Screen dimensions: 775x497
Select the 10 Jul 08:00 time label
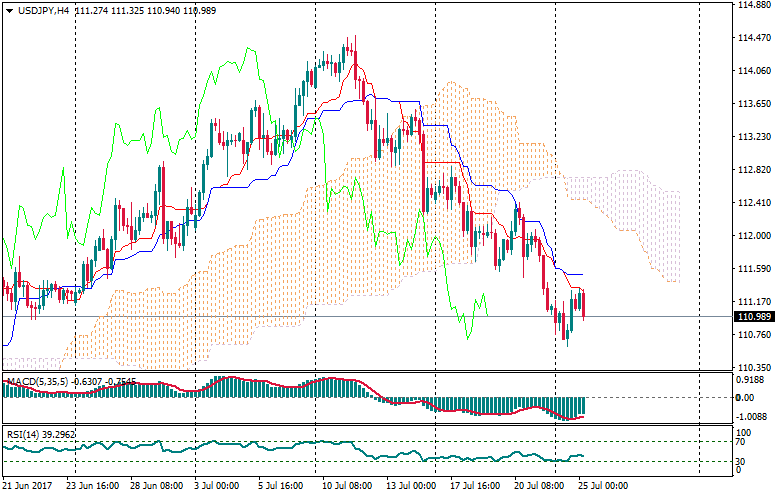(x=345, y=485)
